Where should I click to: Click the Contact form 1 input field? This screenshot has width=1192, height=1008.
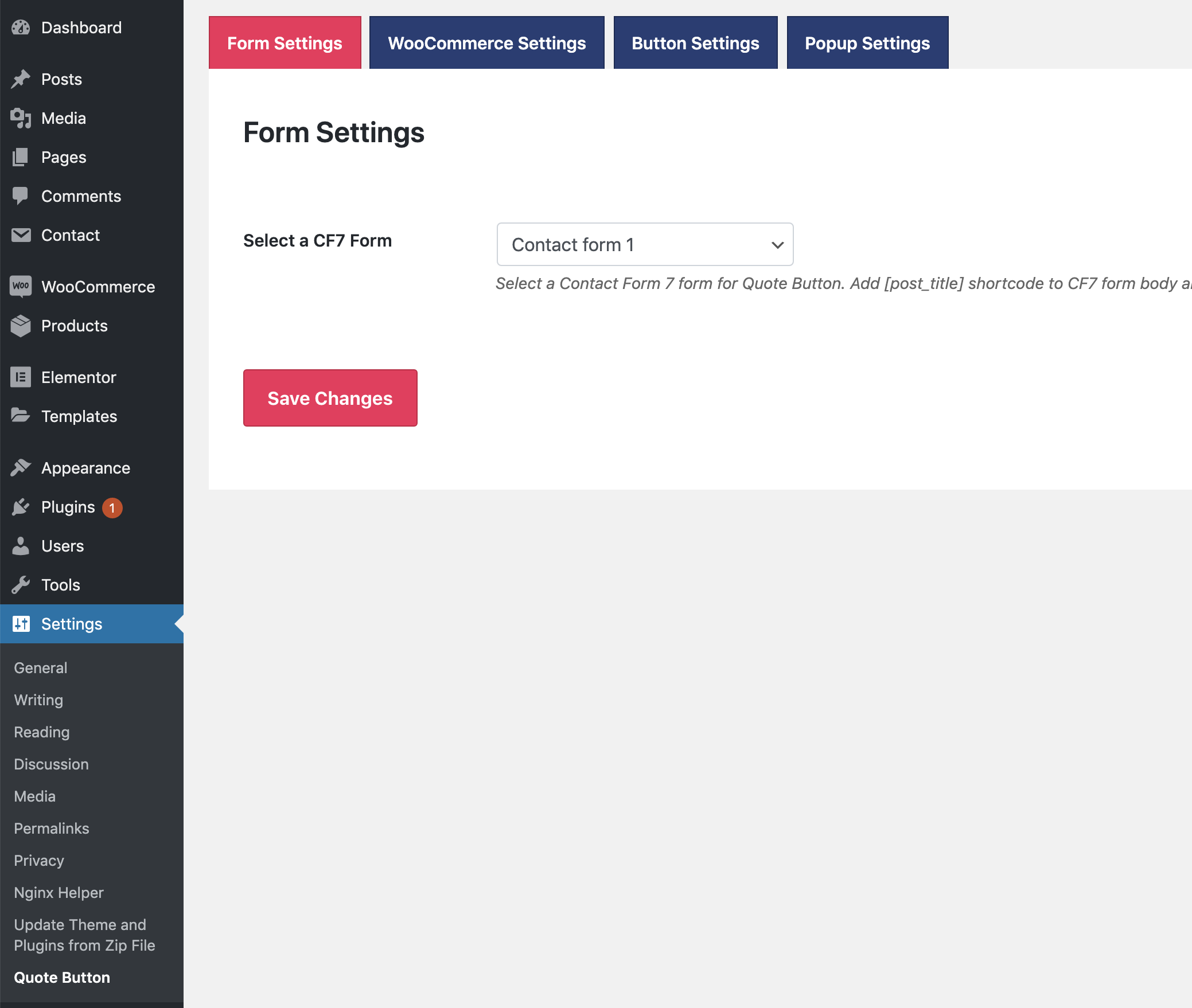(644, 244)
